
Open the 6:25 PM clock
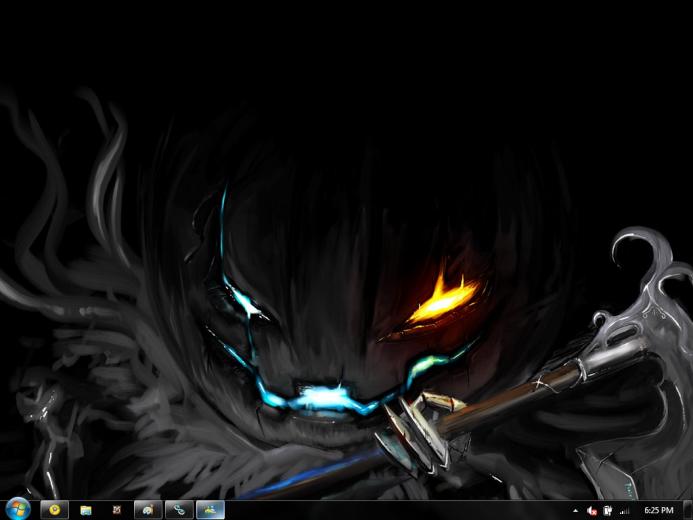pyautogui.click(x=659, y=510)
